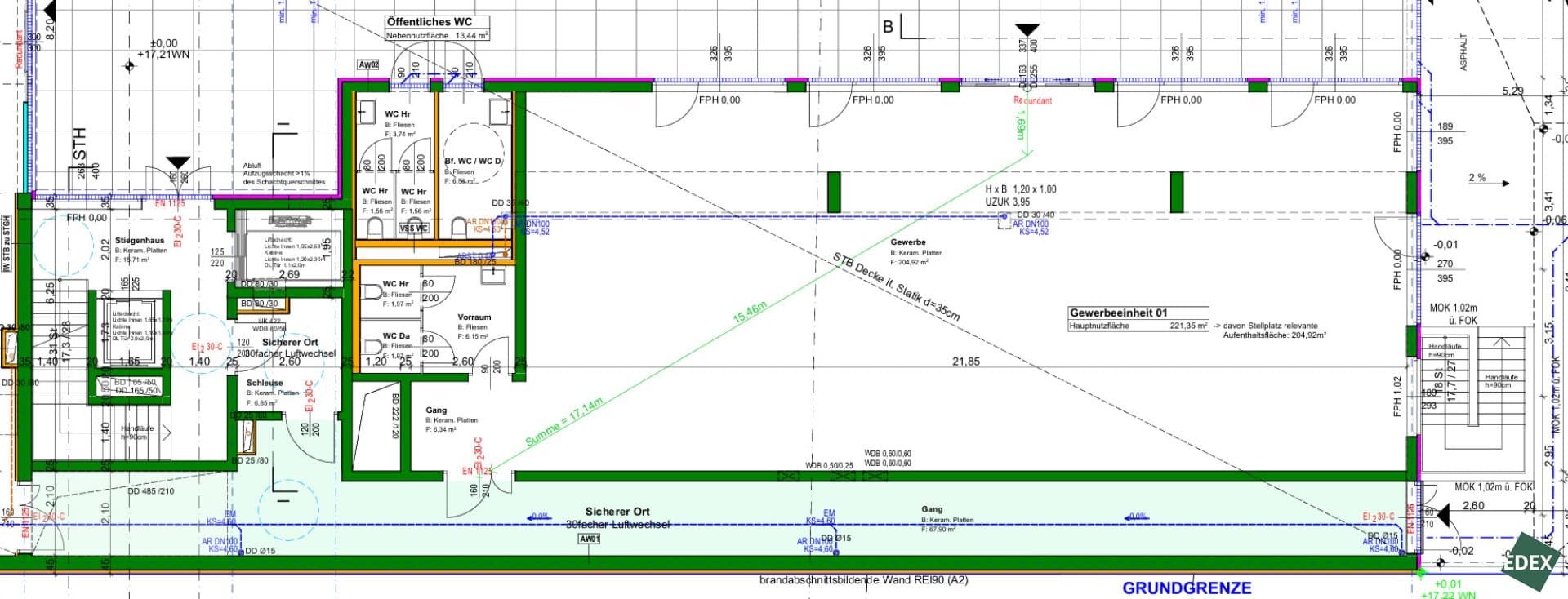The width and height of the screenshot is (1568, 599).
Task: Select the Gewerbeeinheit 01 title box
Action: click(1107, 313)
